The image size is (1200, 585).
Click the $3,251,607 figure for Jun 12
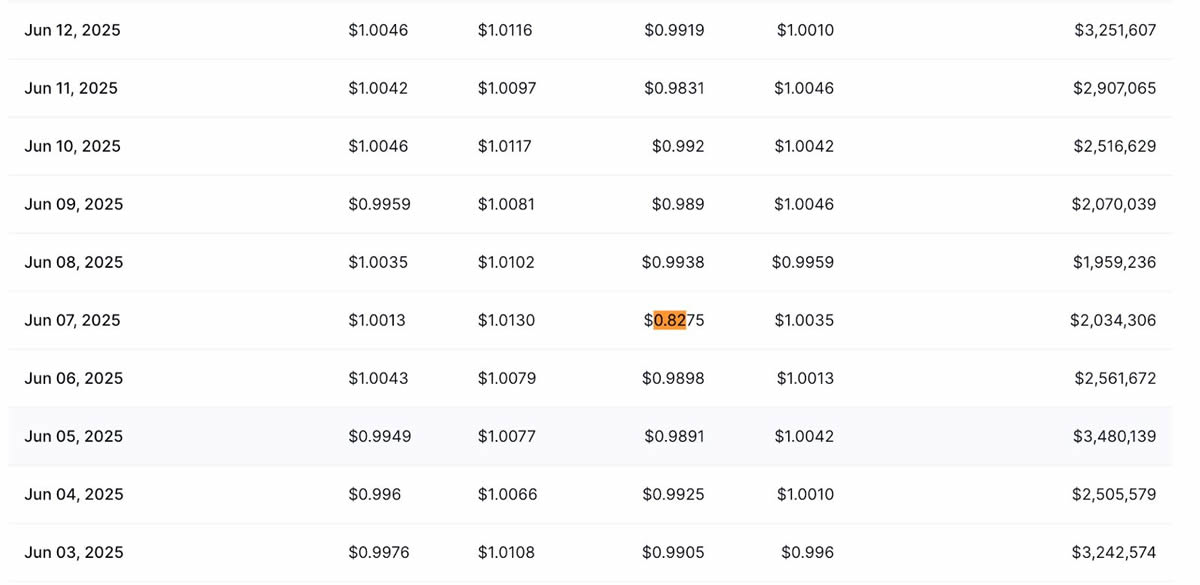click(x=1114, y=30)
